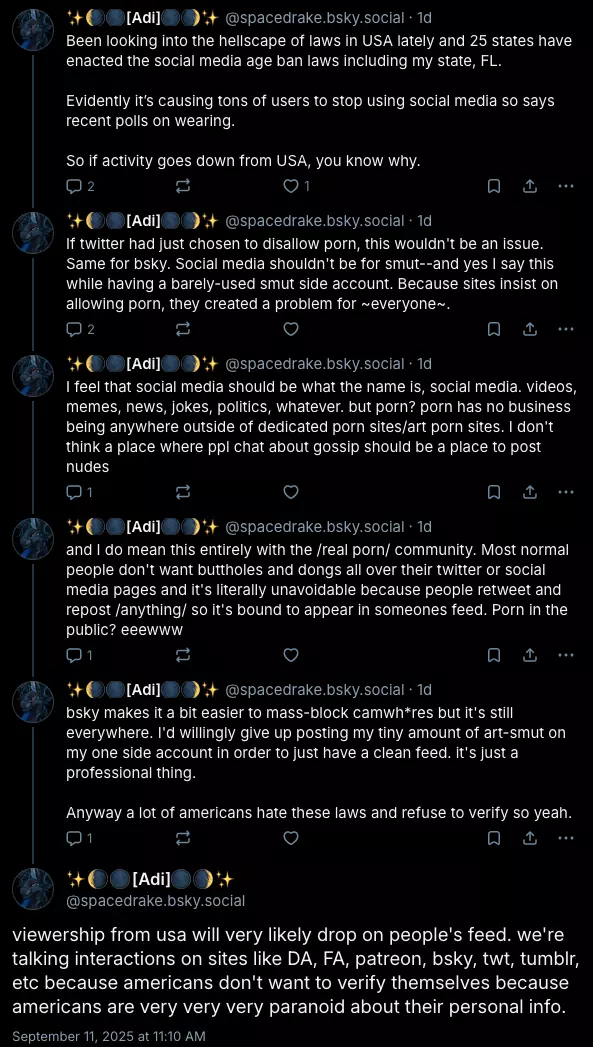Open more options on 'buttholes and dongs' post

566,655
